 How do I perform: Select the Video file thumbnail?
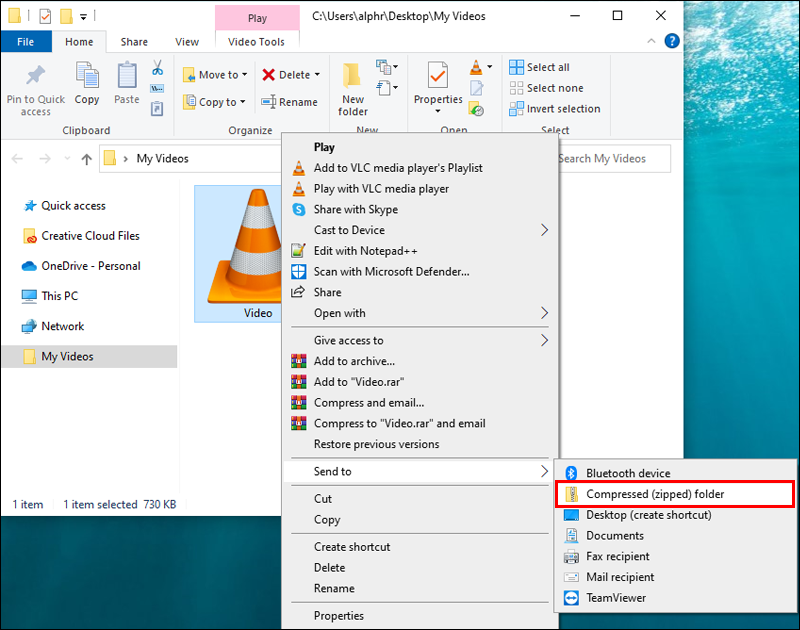coord(239,254)
